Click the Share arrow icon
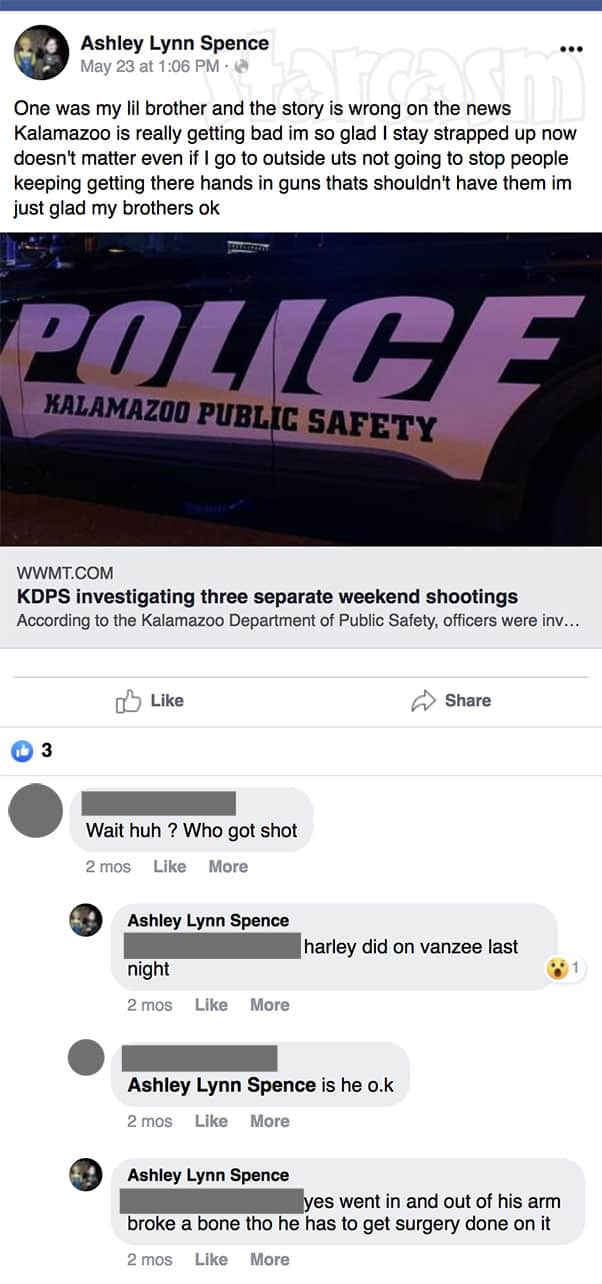Screen dimensions: 602x1284 click(424, 701)
